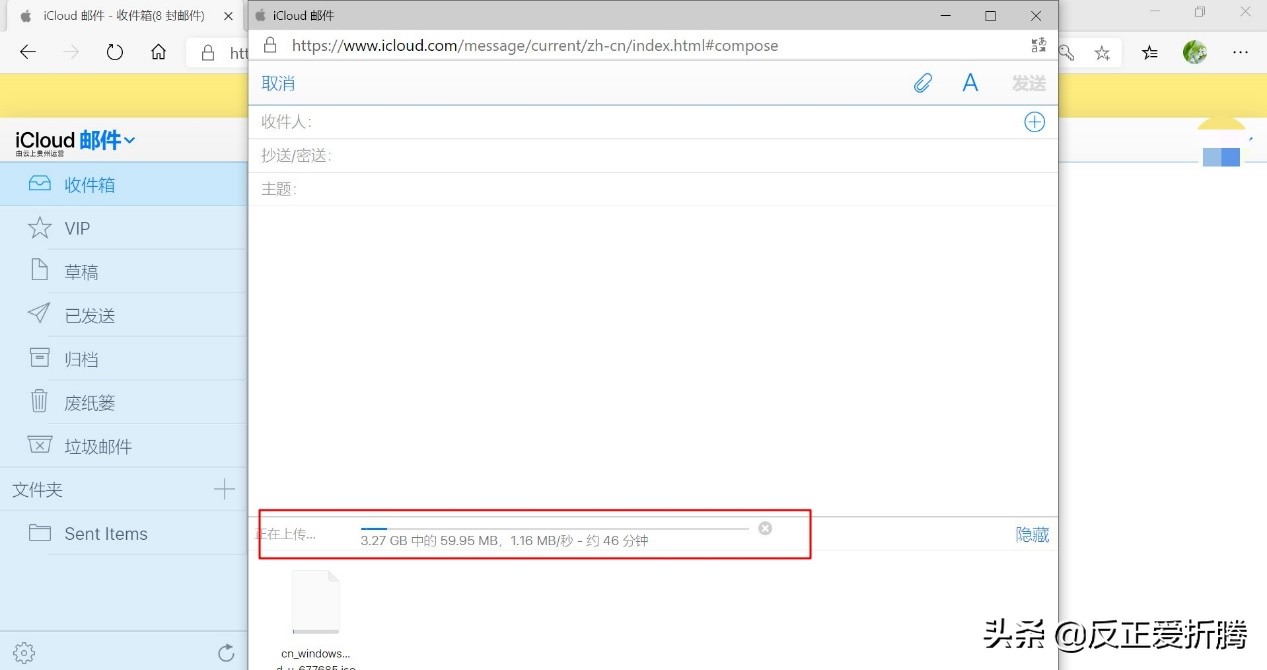The image size is (1267, 670).
Task: Click the file upload progress bar
Action: point(555,528)
